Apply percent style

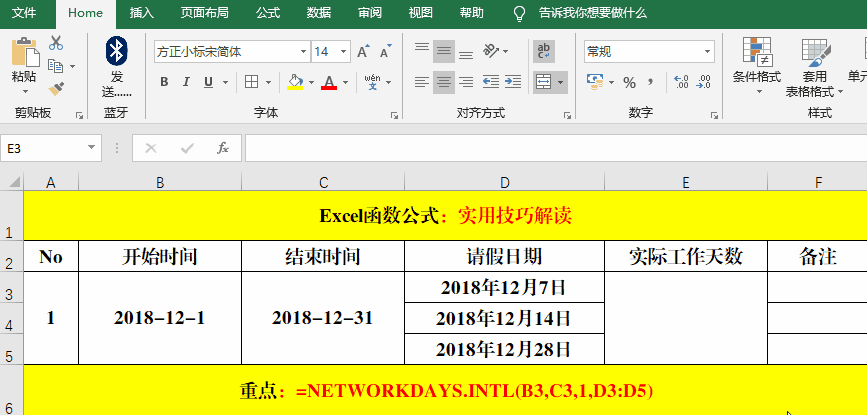coord(629,83)
